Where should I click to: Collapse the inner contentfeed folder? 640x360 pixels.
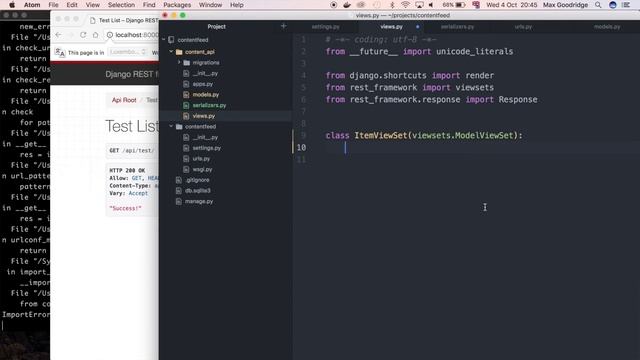point(171,127)
